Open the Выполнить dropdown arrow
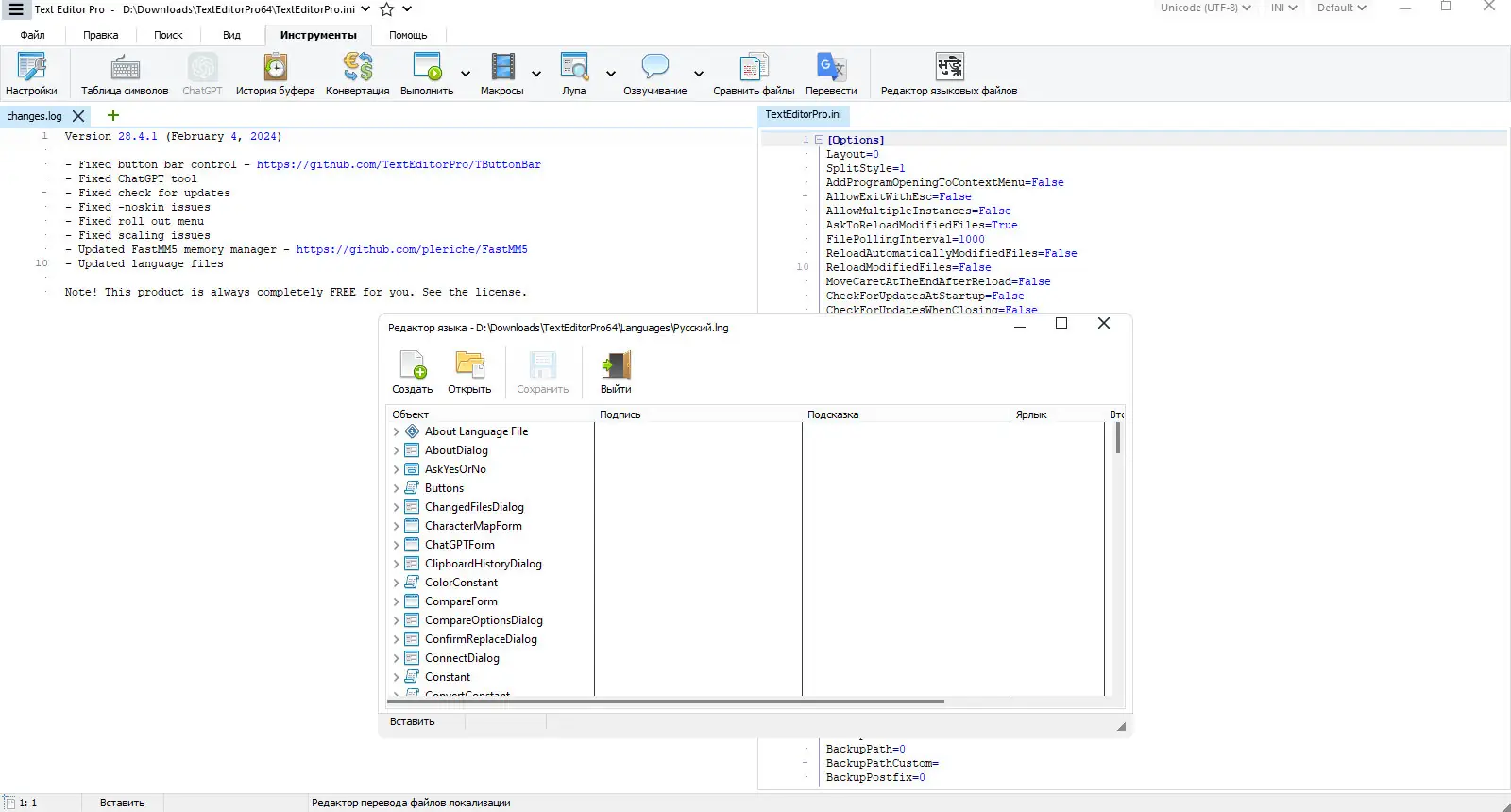Screen dimensions: 1511x812 466,74
